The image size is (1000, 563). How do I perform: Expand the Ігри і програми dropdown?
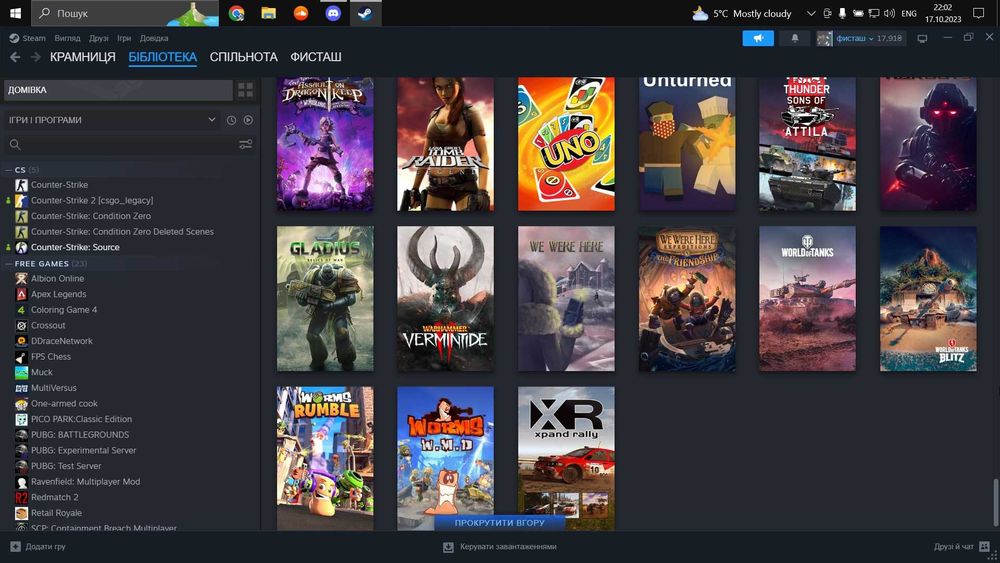click(112, 120)
